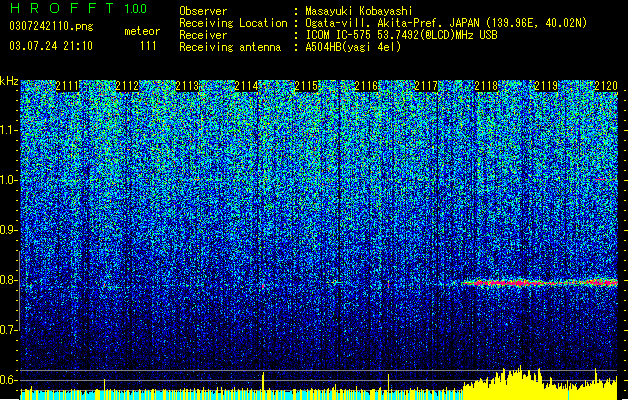Image resolution: width=629 pixels, height=400 pixels.
Task: Select the 2118 time marker
Action: (486, 86)
